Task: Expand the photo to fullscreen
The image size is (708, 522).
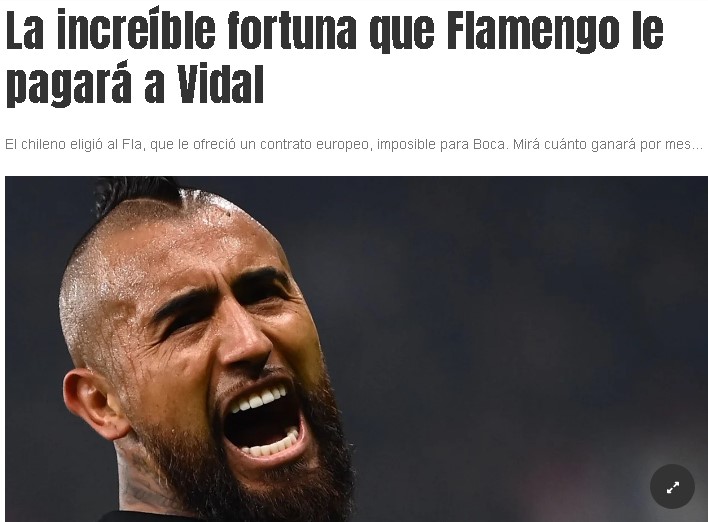Action: tap(672, 486)
